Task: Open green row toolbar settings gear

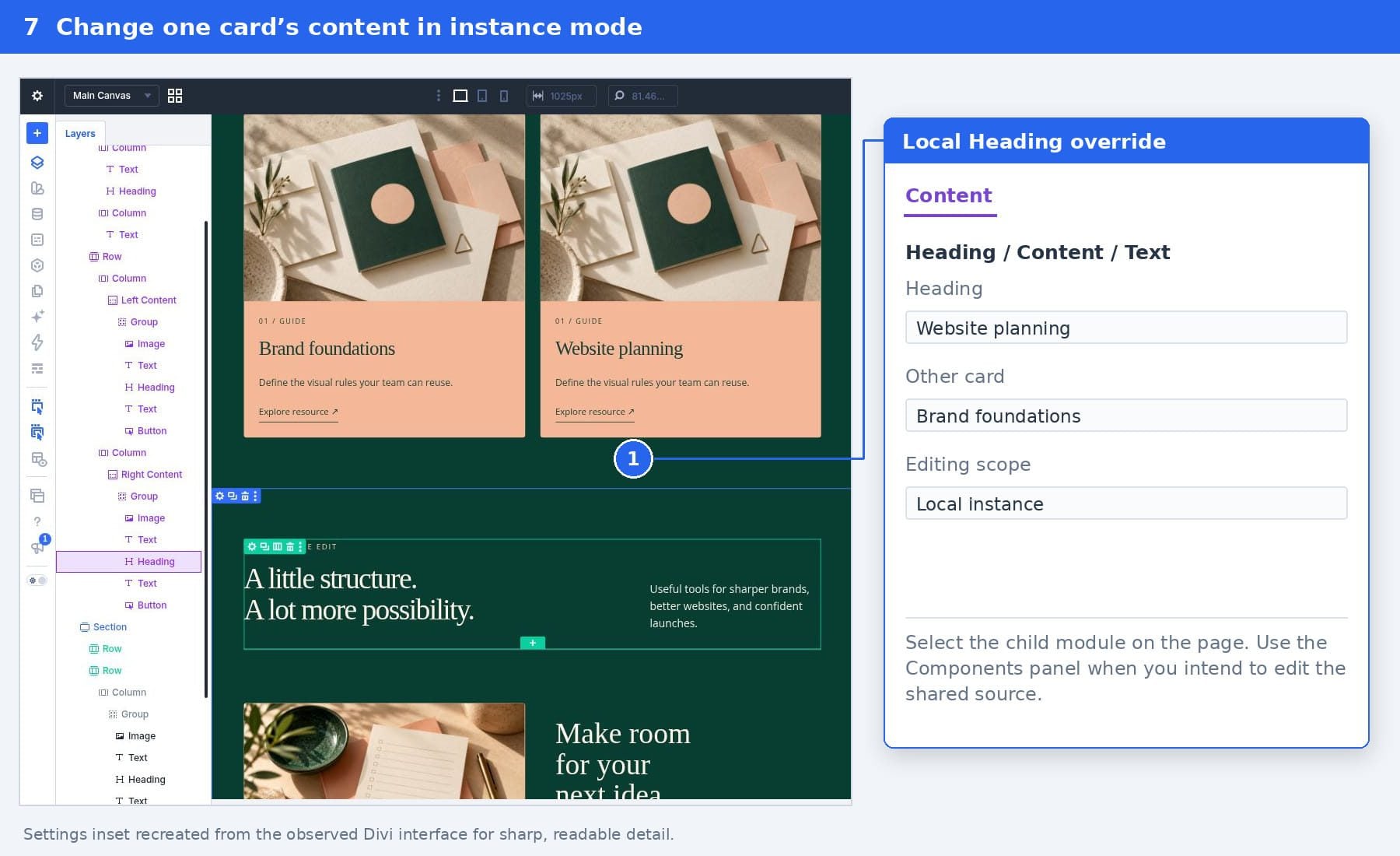Action: [x=252, y=547]
